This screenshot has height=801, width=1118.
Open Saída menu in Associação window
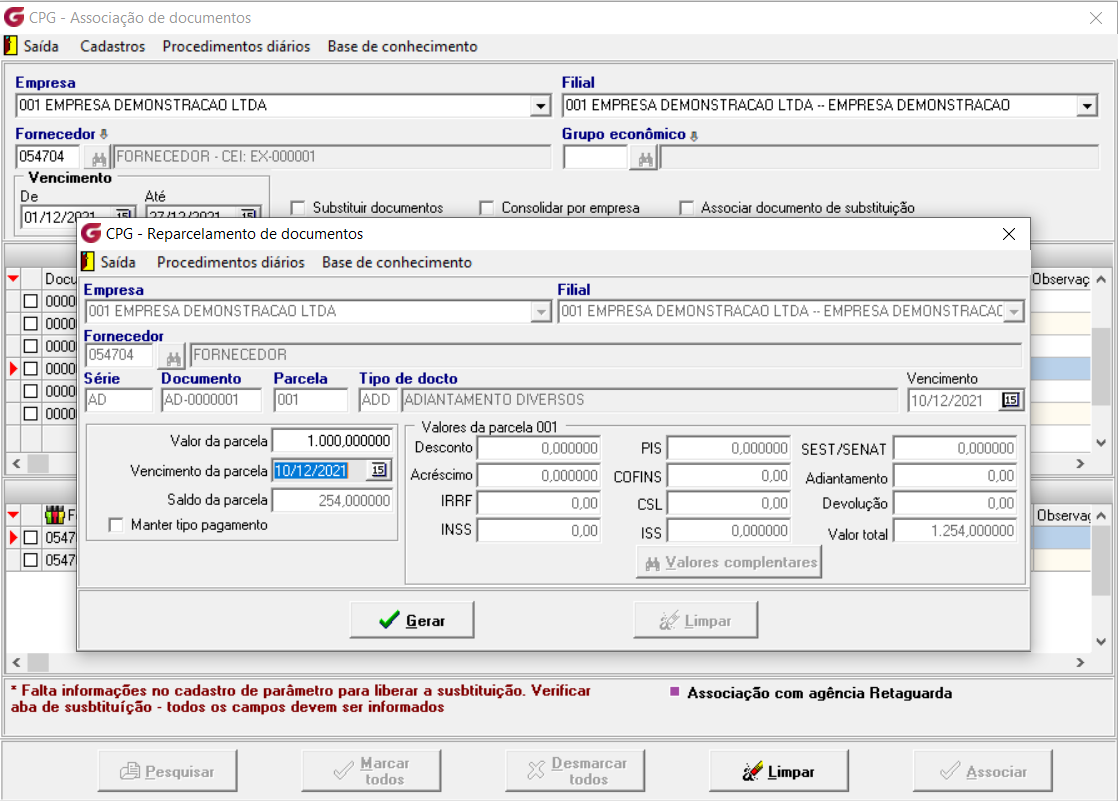click(41, 46)
